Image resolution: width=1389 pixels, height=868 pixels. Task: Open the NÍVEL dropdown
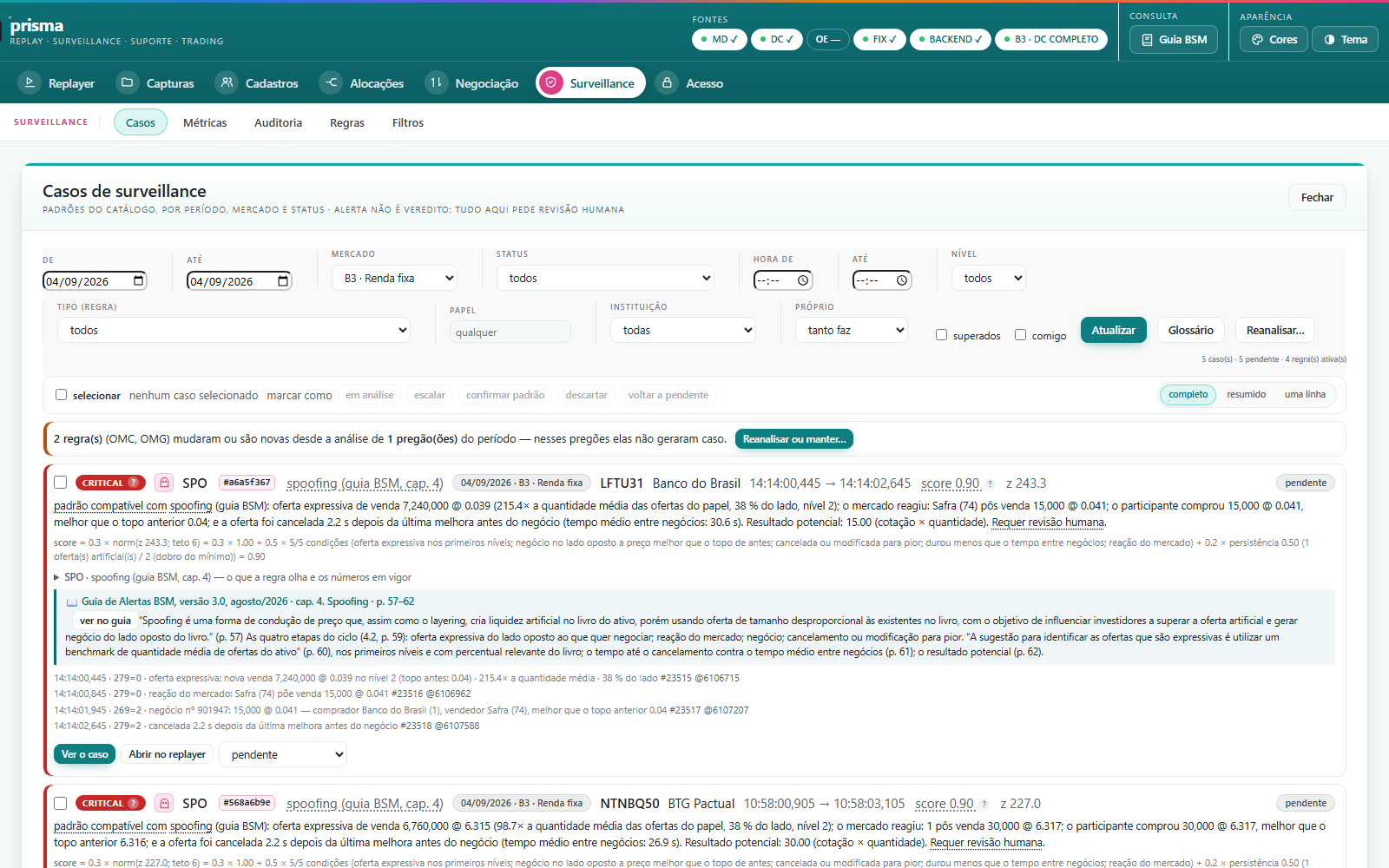click(988, 278)
